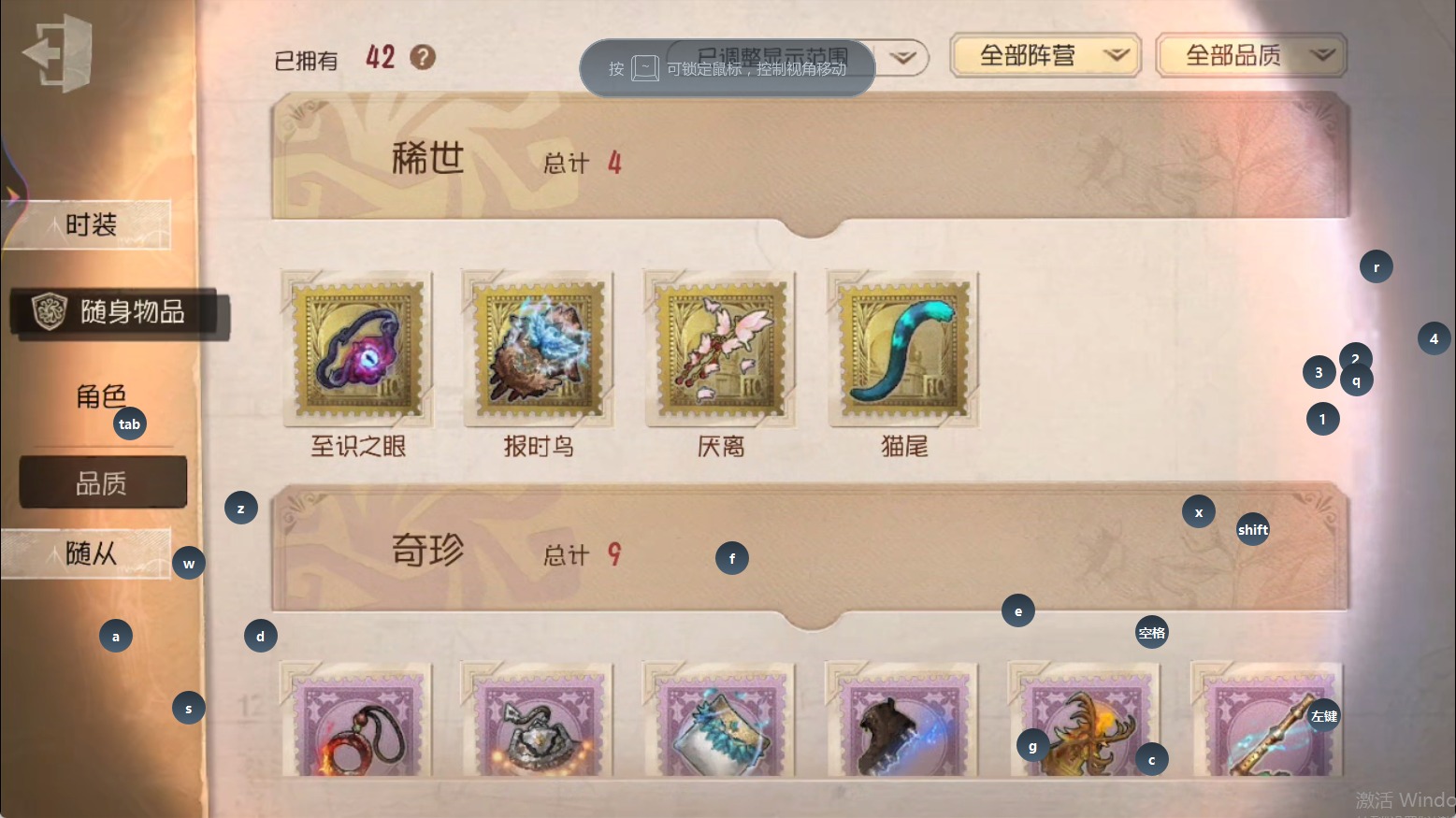Select the 厌离 blossom branch stamp
The image size is (1456, 818).
point(720,349)
